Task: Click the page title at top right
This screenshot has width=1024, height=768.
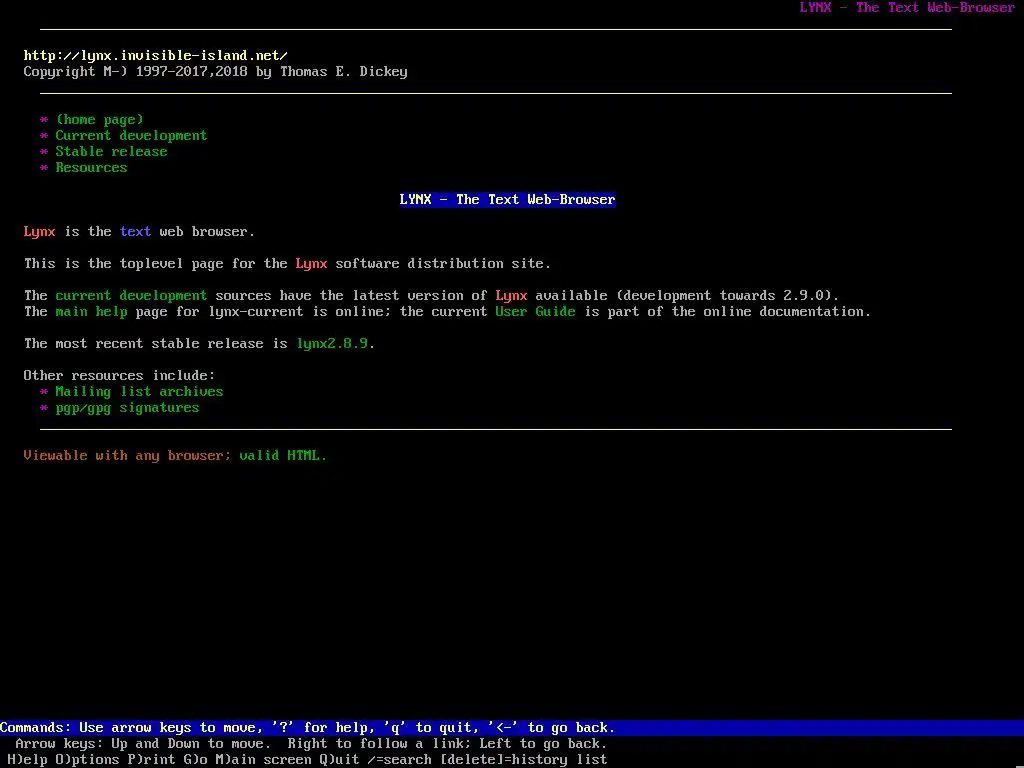Action: (x=907, y=8)
